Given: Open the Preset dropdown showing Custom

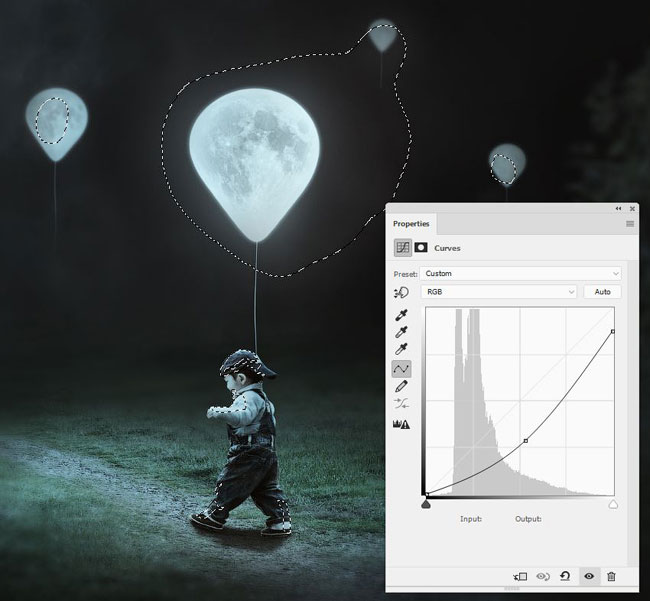Looking at the screenshot, I should tap(521, 274).
